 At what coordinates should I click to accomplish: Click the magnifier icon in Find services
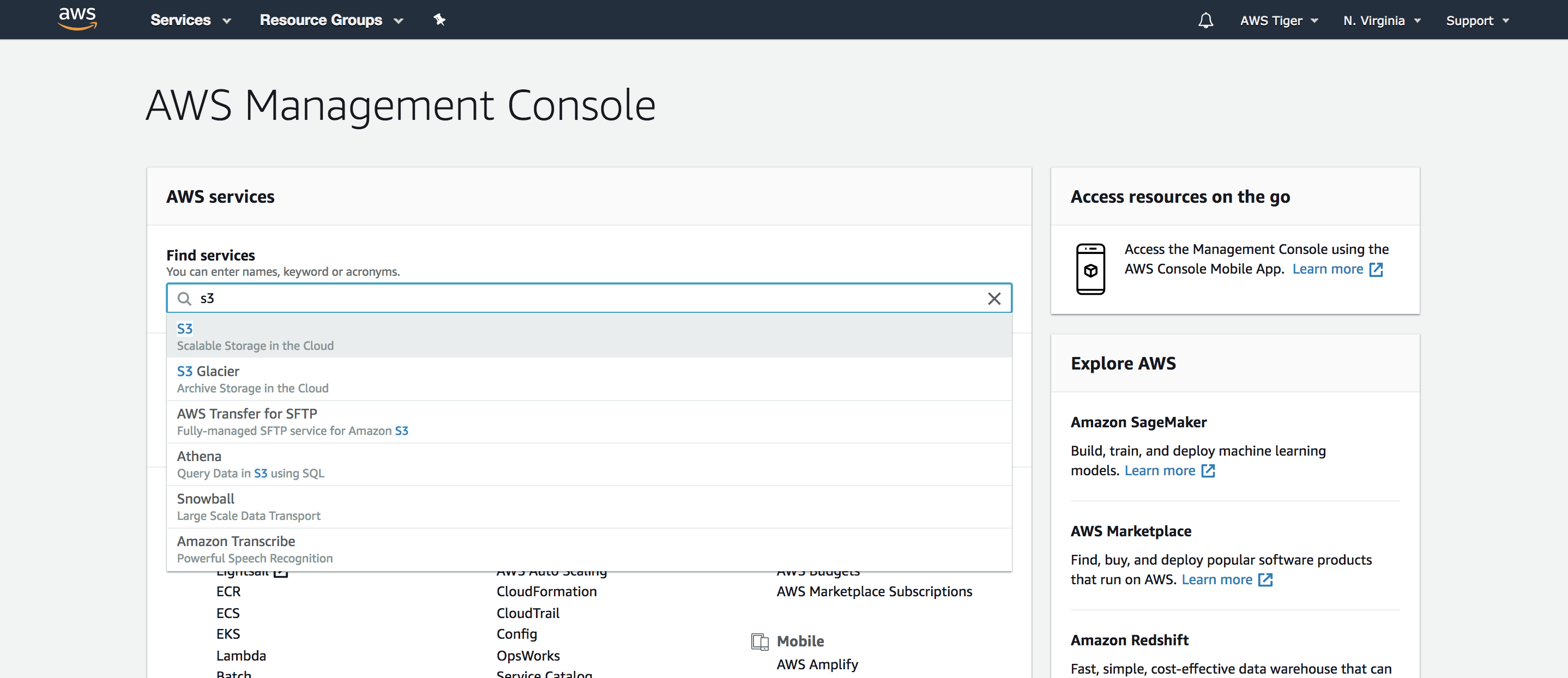(184, 298)
